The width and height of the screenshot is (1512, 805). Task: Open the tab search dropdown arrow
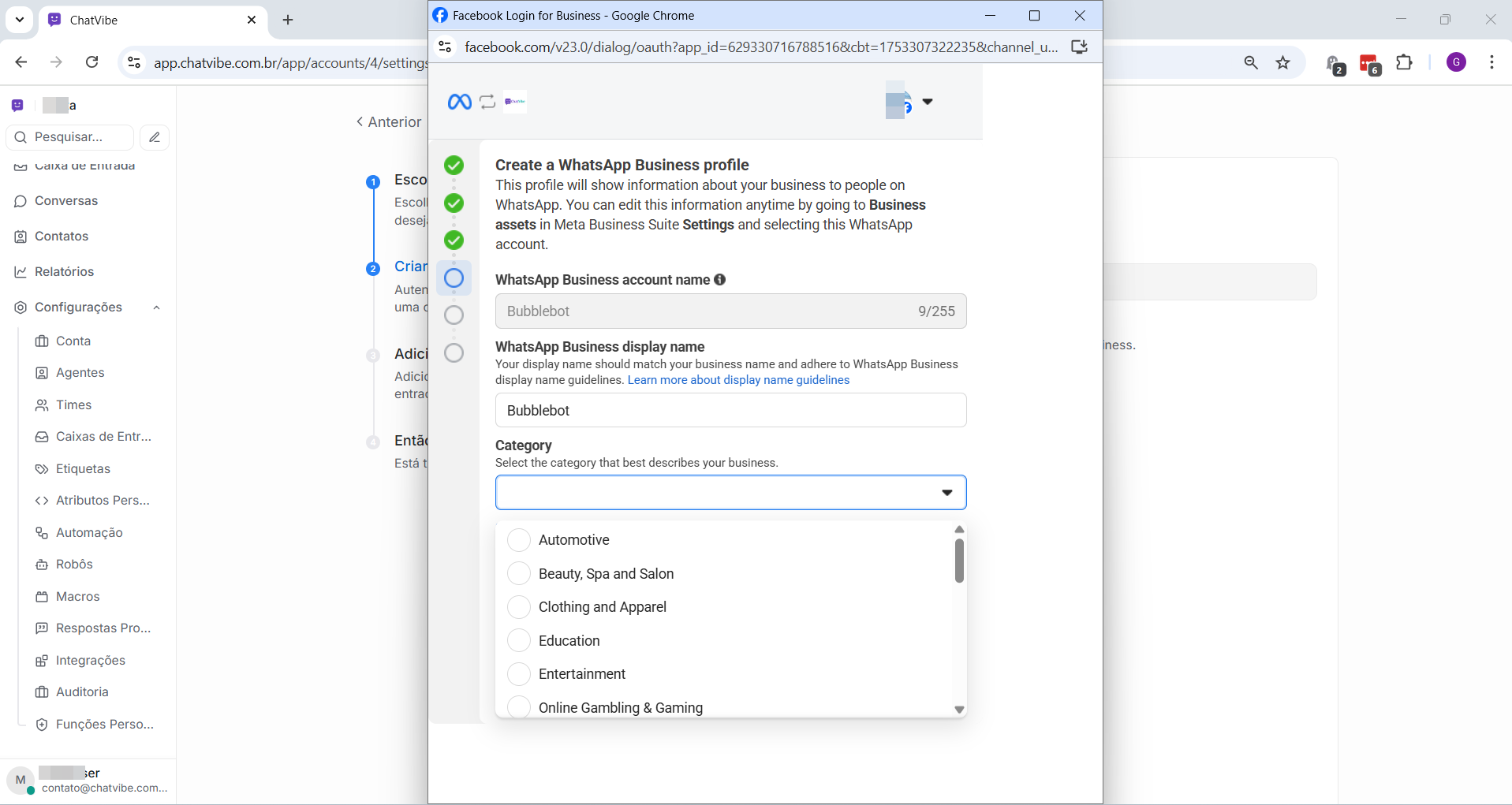[20, 20]
